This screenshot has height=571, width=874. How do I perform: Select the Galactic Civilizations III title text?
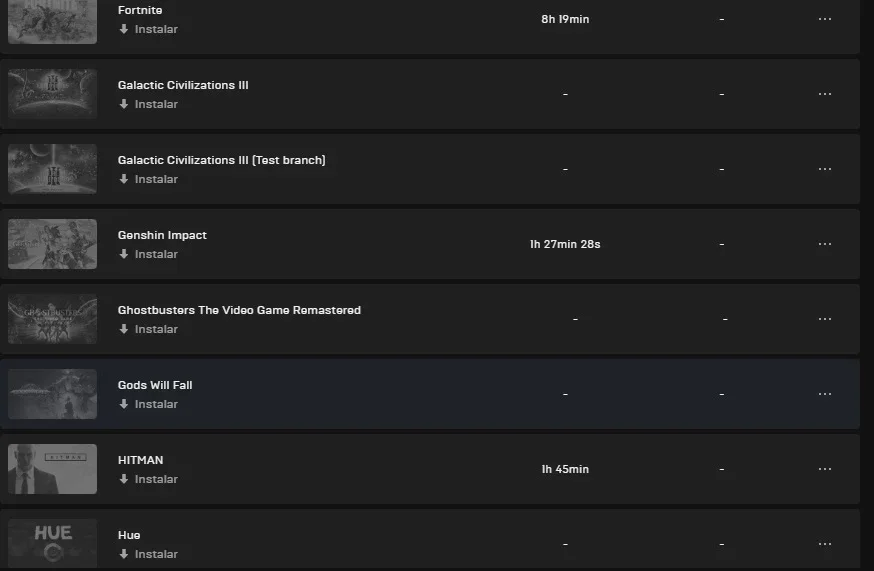(x=183, y=85)
